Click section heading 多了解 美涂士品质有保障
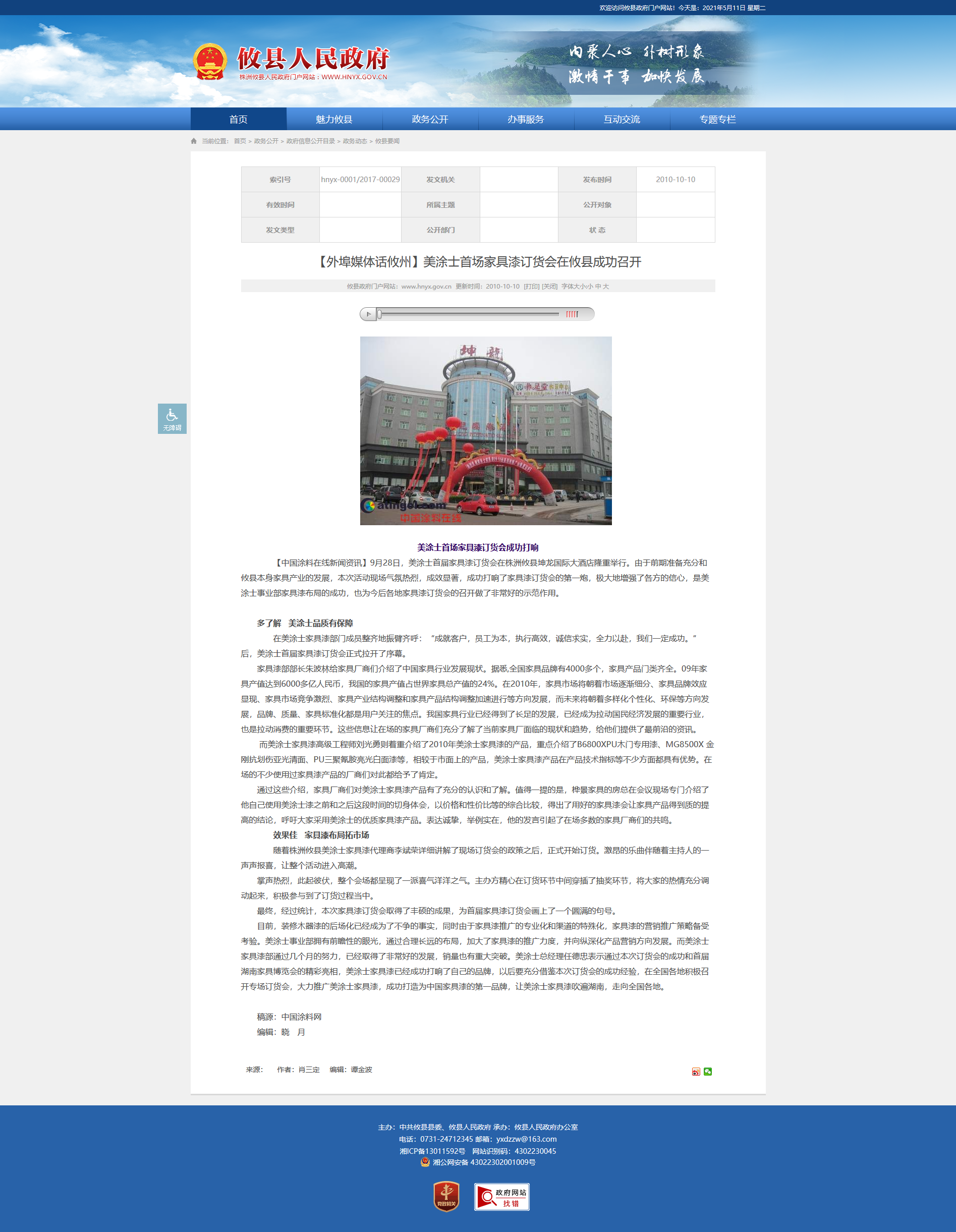Viewport: 956px width, 1232px height. pos(305,623)
